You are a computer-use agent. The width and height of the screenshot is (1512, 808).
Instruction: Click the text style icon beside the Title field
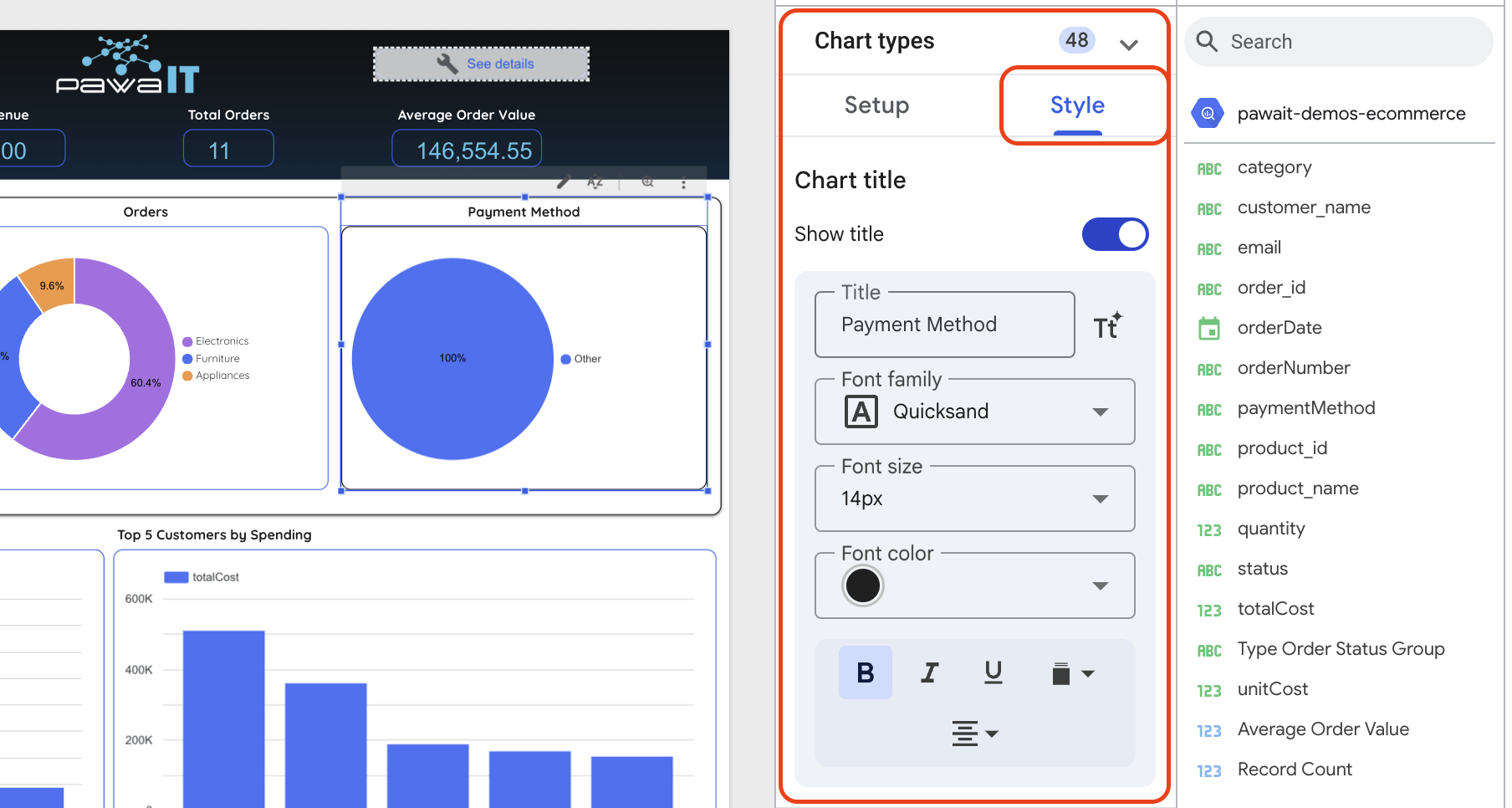1107,325
